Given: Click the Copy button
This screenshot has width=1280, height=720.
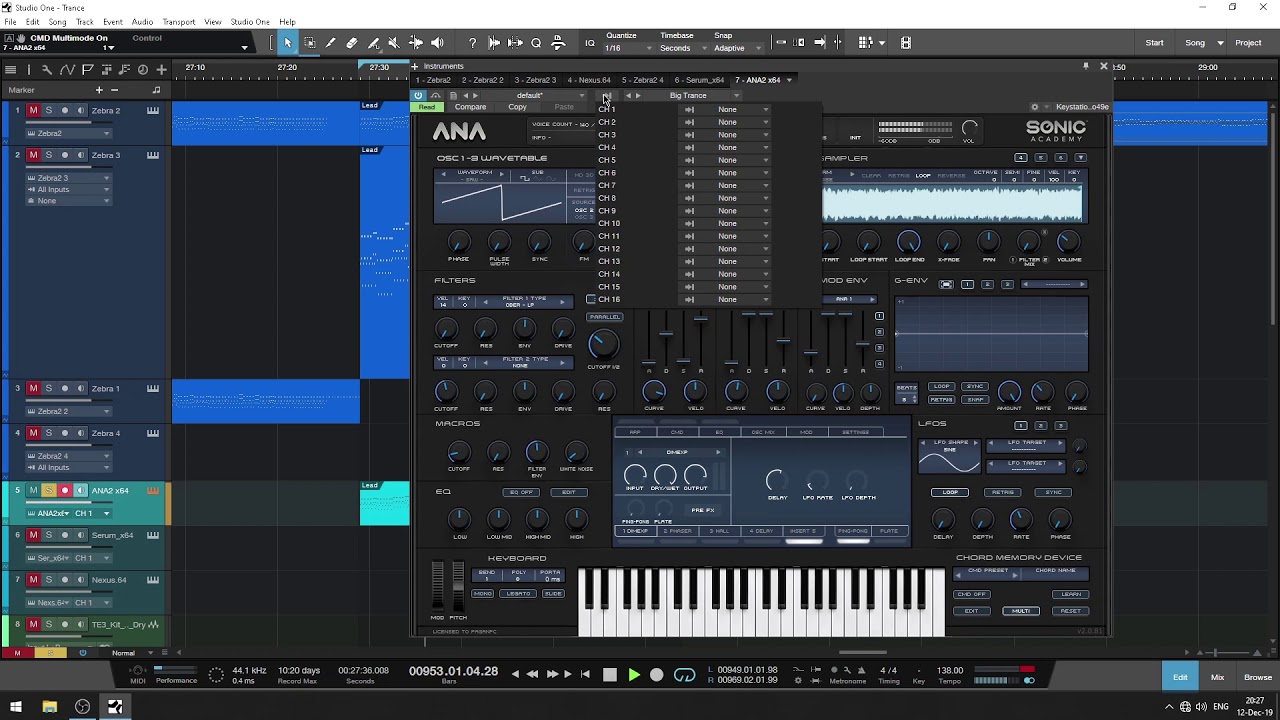Looking at the screenshot, I should [x=517, y=107].
